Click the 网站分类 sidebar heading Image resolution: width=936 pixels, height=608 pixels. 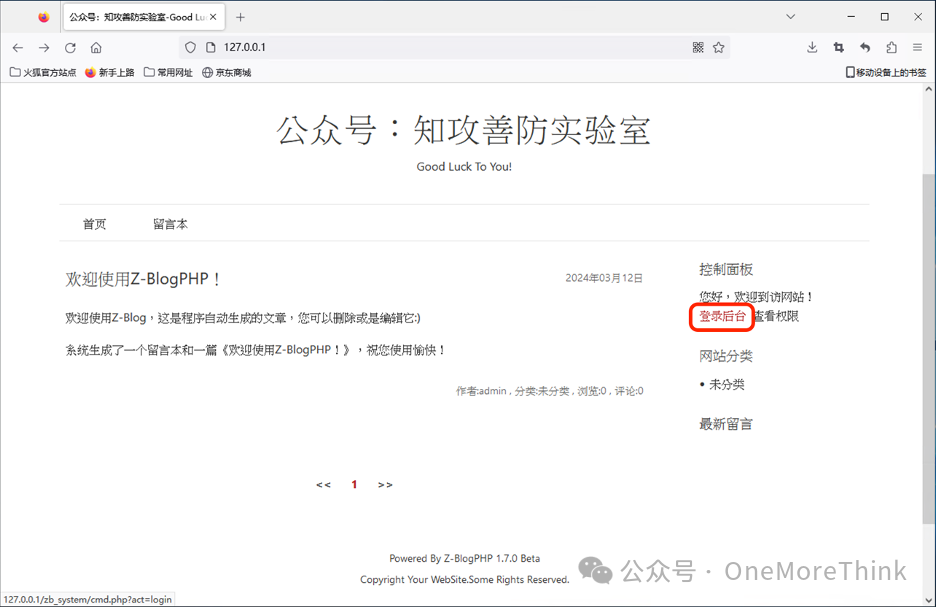pyautogui.click(x=726, y=356)
